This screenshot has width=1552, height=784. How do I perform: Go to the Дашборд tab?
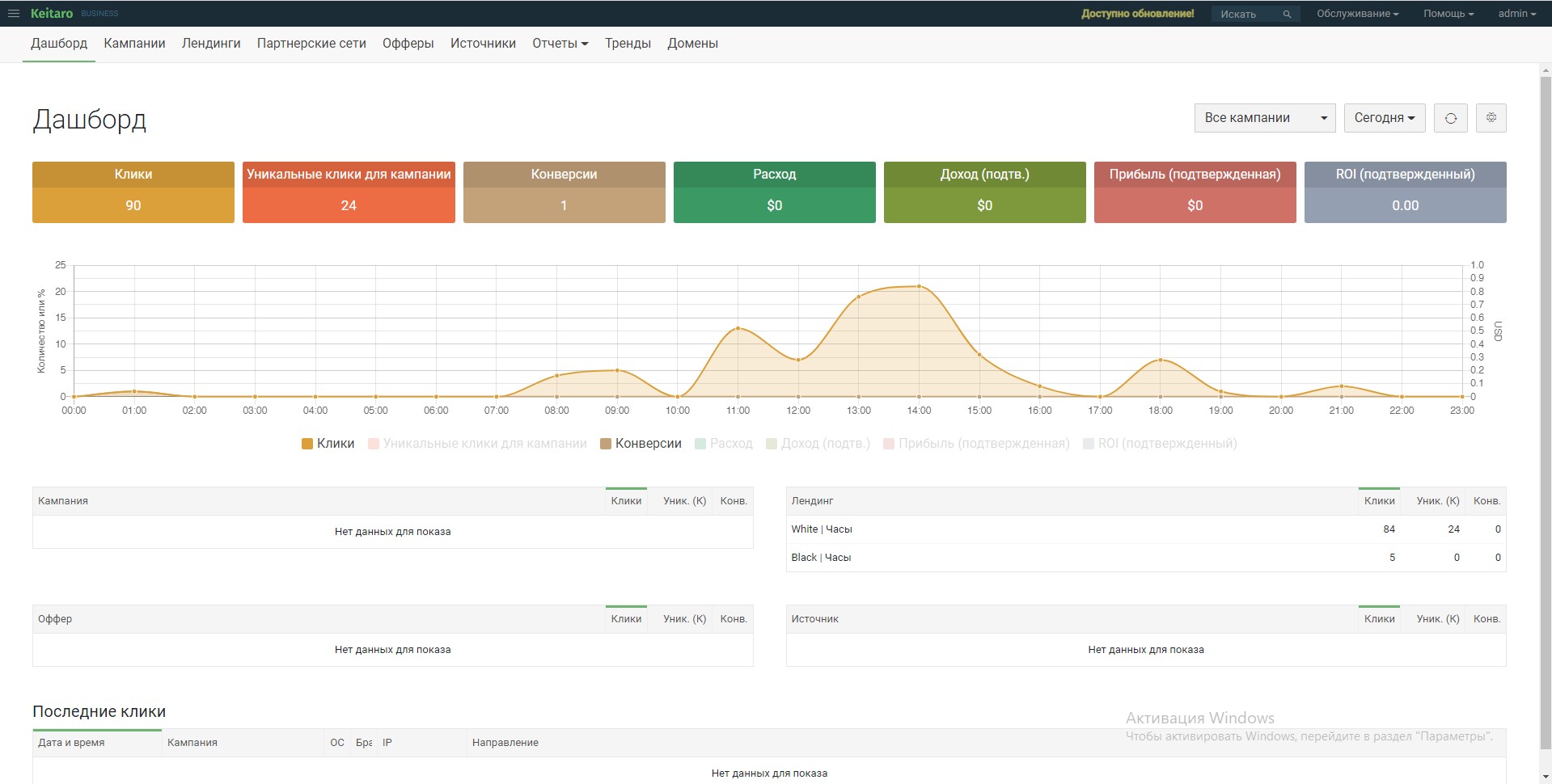59,44
